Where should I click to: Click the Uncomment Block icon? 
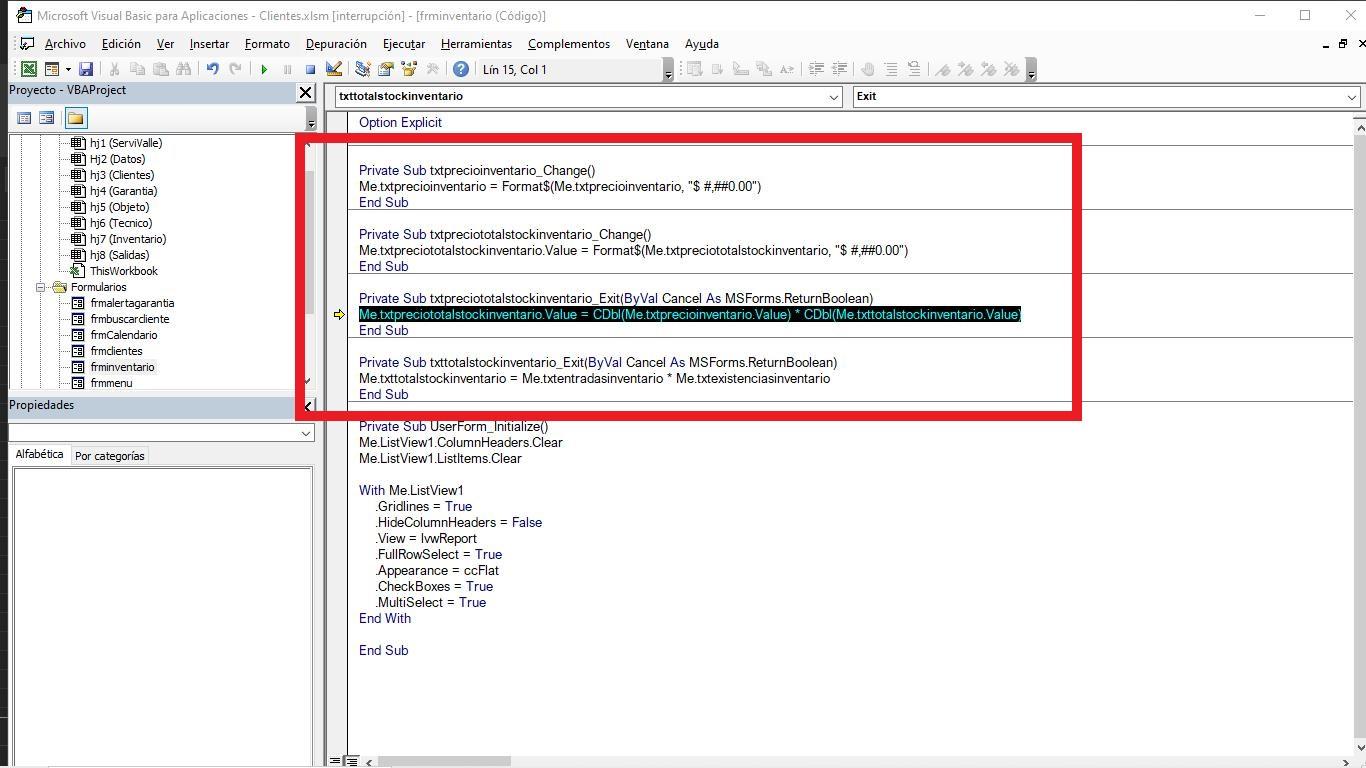coord(913,69)
